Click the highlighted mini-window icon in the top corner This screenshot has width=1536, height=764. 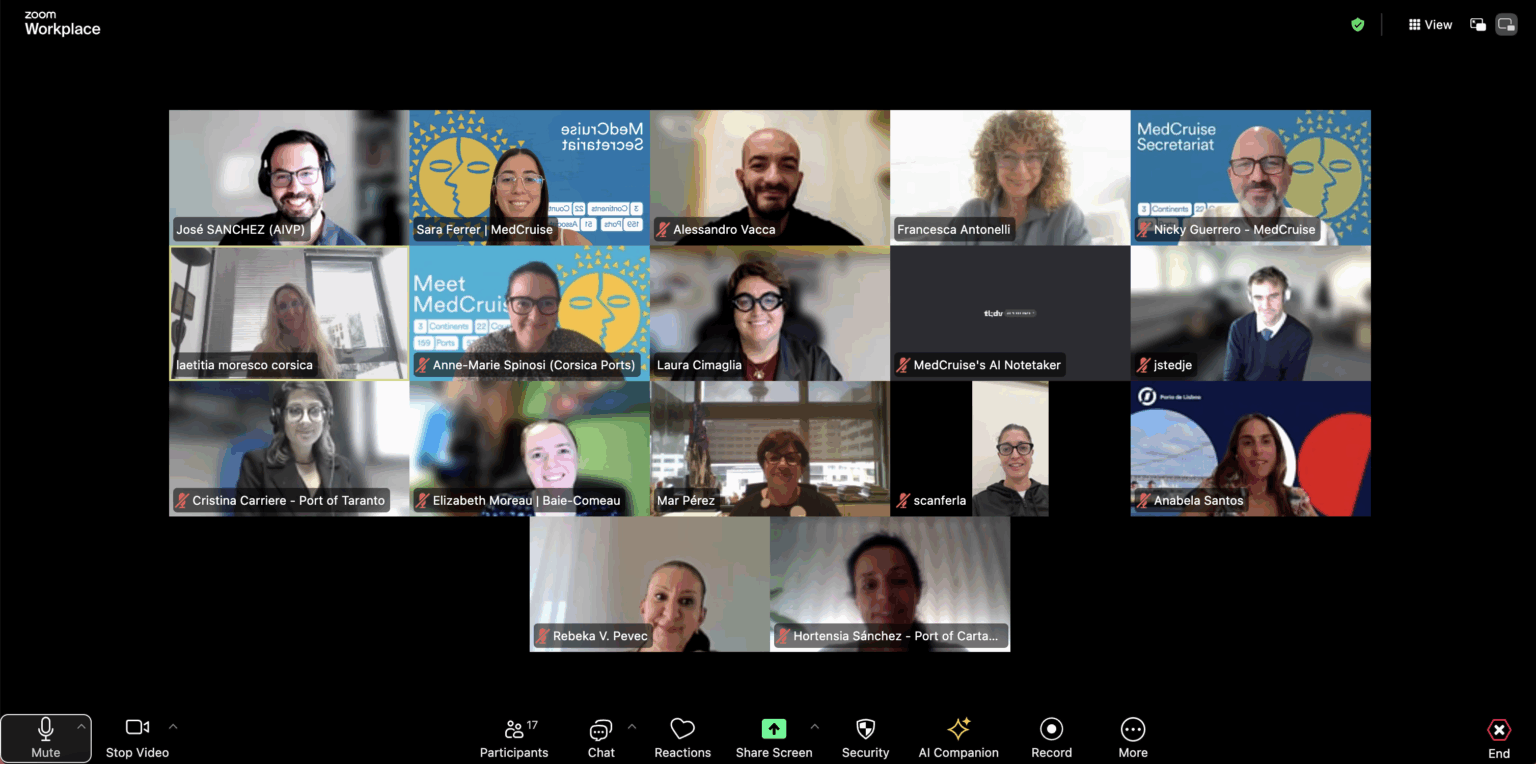(x=1506, y=25)
